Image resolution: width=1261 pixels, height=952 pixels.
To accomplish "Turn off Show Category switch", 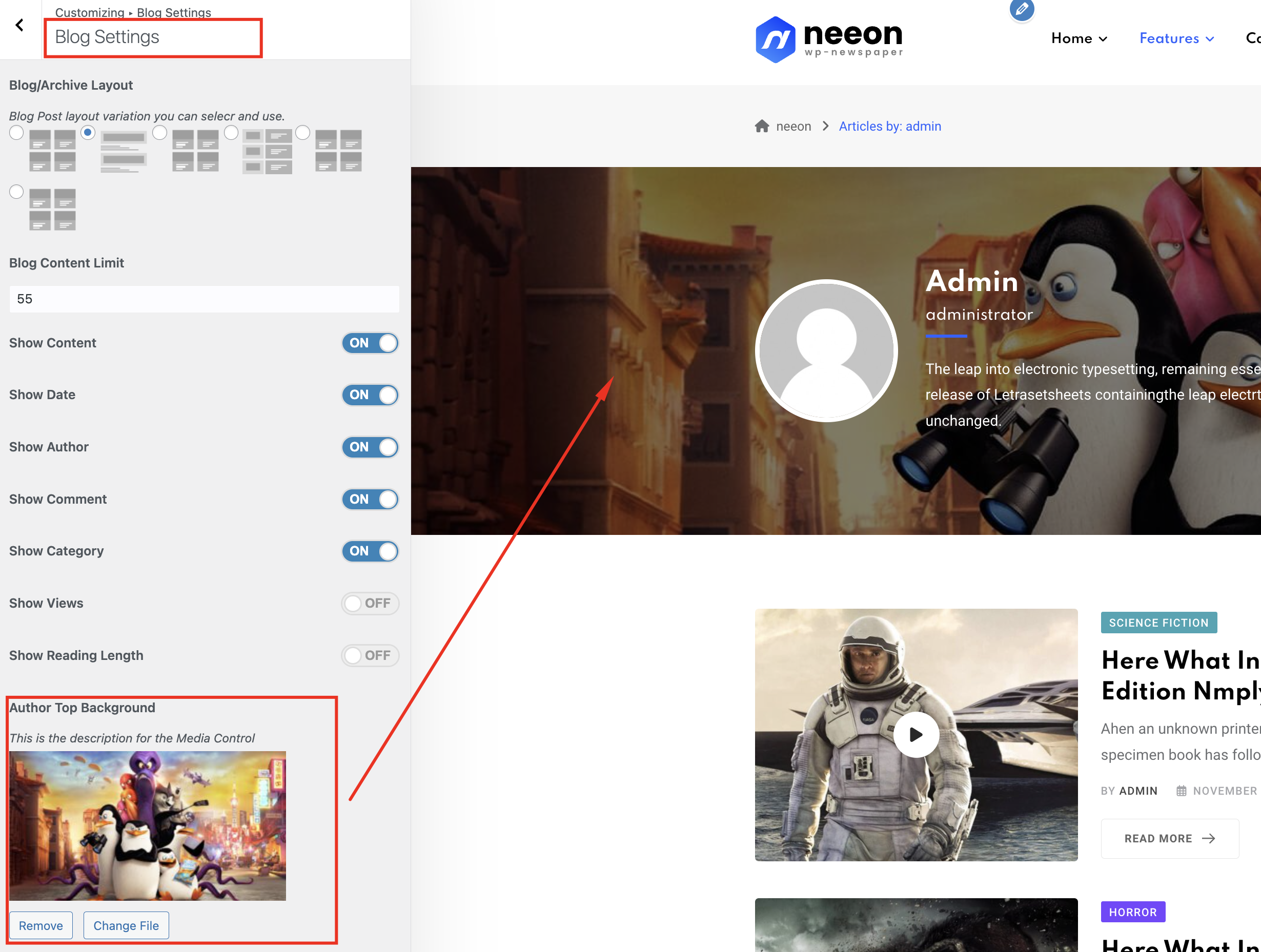I will click(x=370, y=551).
